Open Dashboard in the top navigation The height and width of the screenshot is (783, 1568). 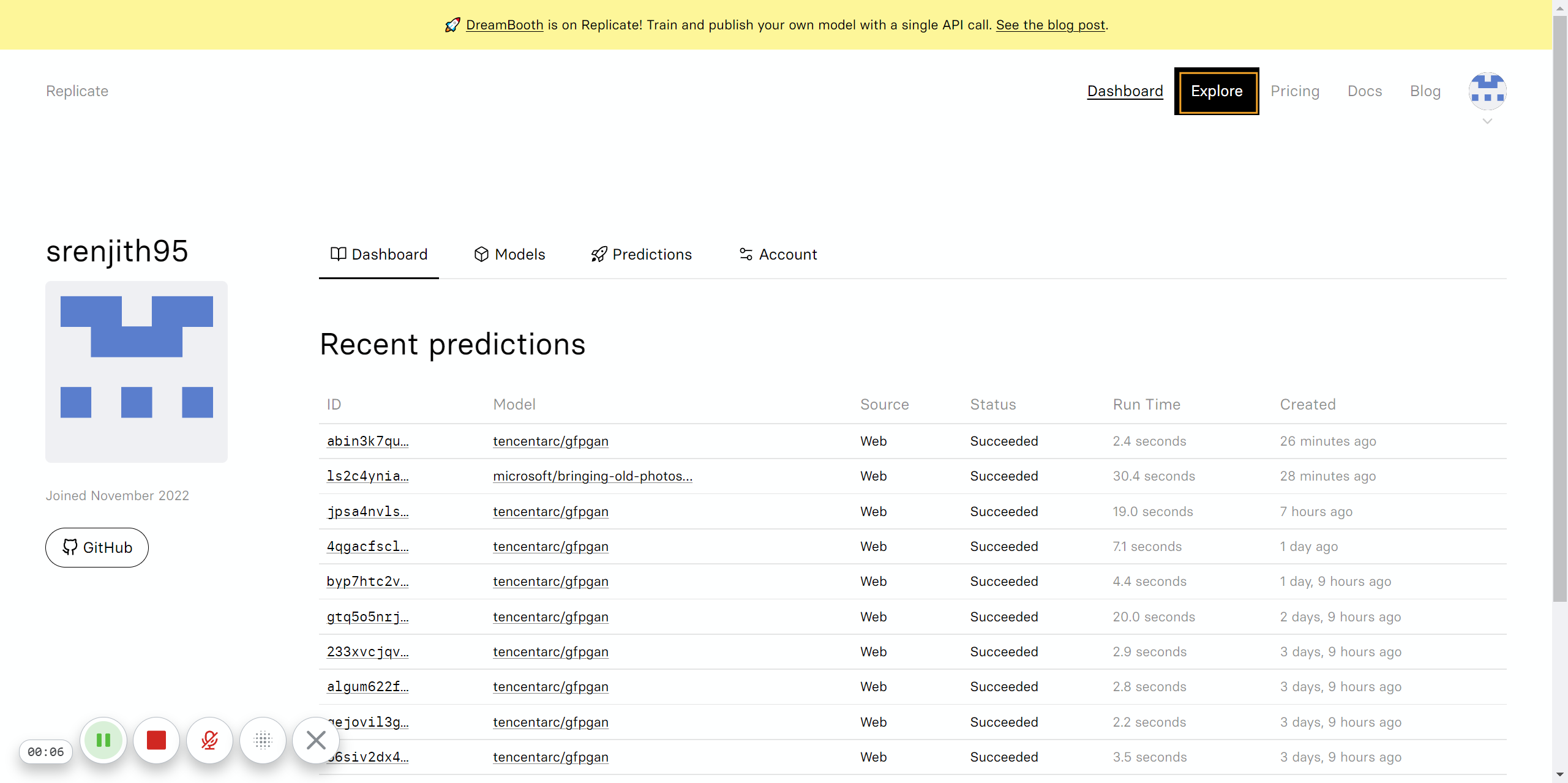(1125, 91)
